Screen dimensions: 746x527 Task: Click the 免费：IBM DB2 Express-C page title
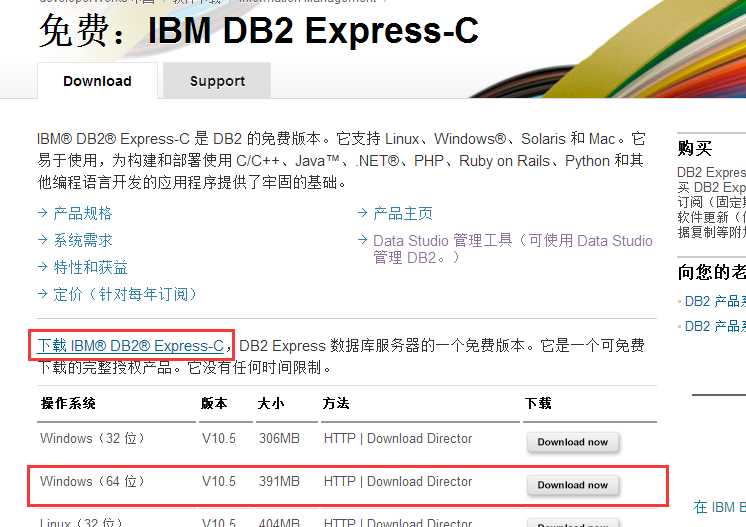tap(259, 30)
